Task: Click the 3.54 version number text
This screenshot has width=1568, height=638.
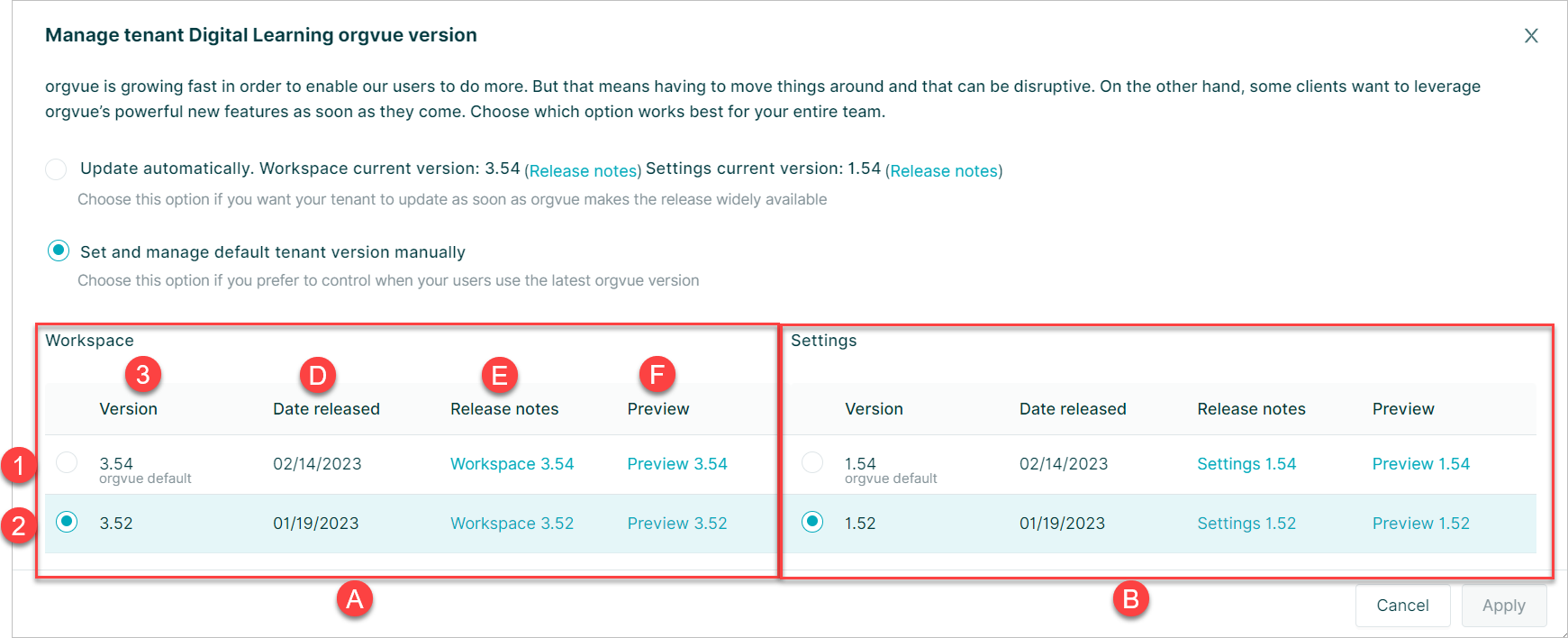Action: (116, 463)
